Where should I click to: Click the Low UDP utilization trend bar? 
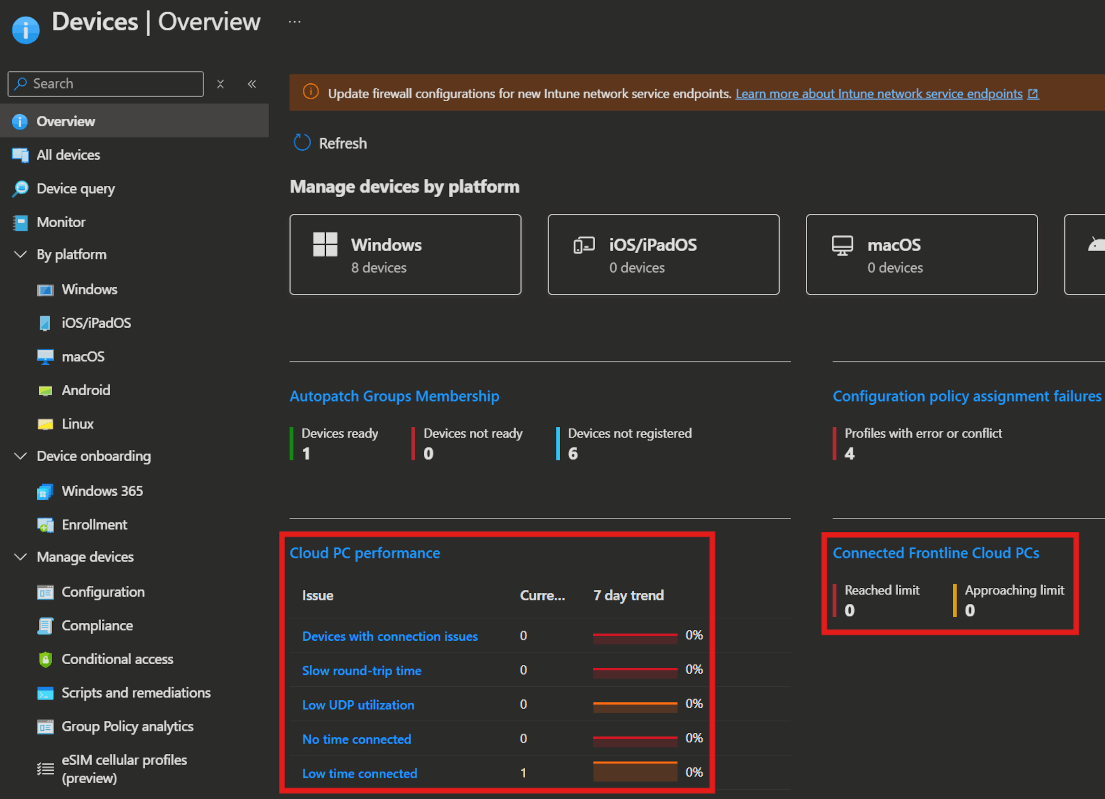pyautogui.click(x=635, y=705)
